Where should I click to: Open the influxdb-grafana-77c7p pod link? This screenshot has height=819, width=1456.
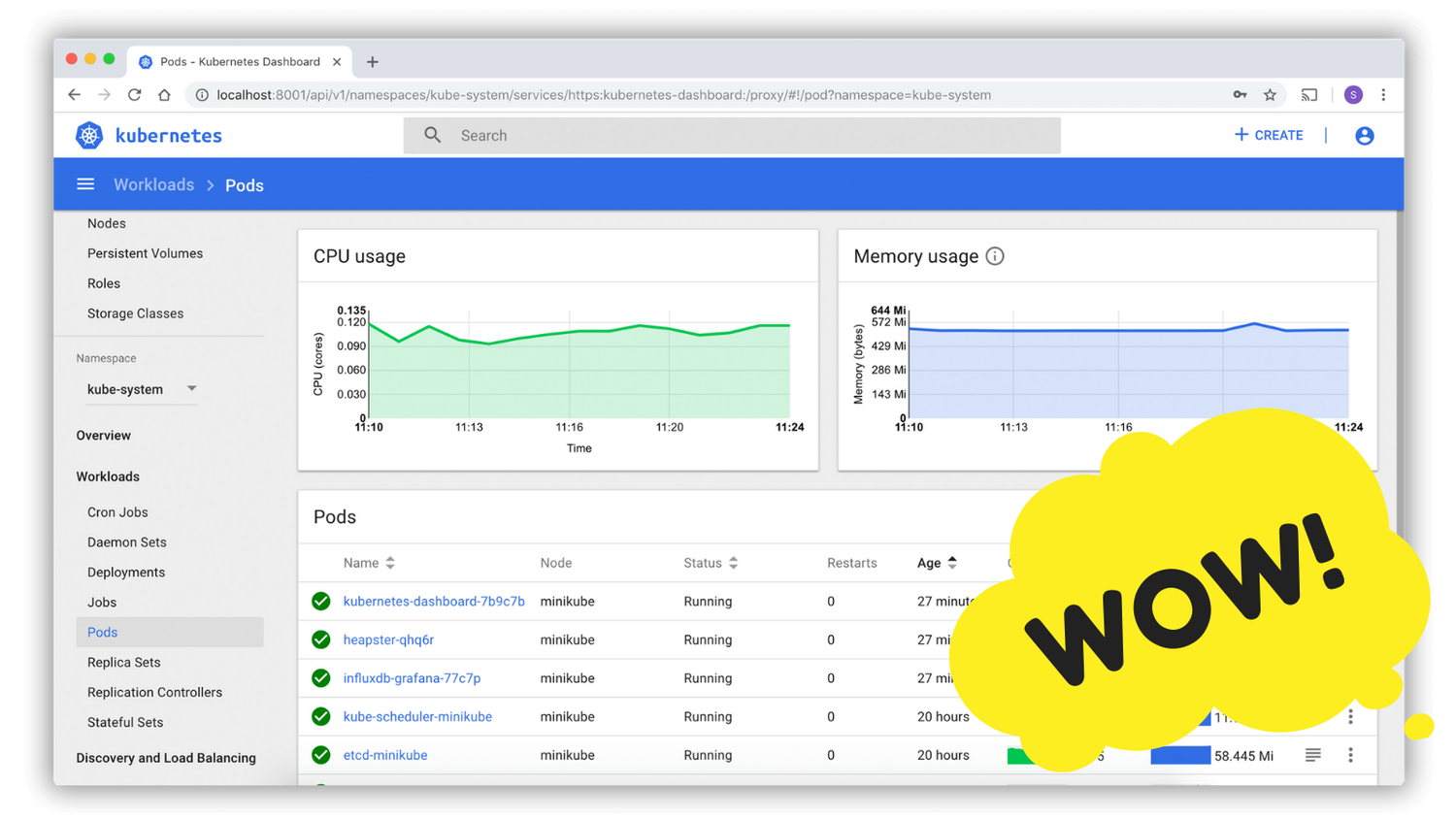(x=412, y=678)
